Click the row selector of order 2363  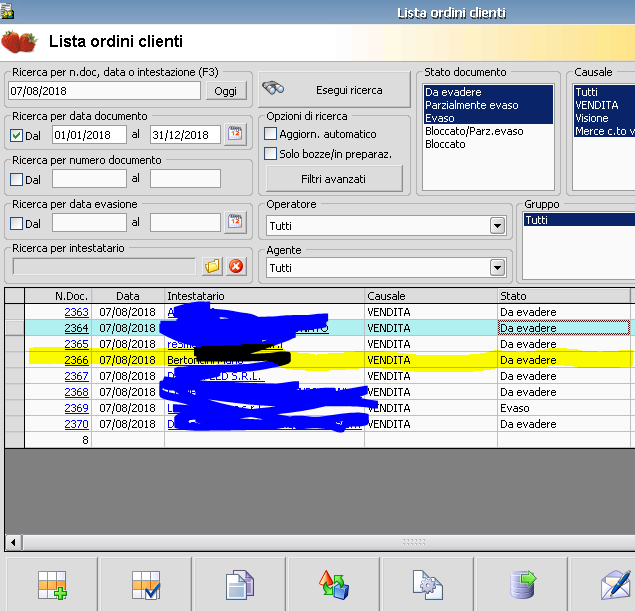(x=15, y=312)
